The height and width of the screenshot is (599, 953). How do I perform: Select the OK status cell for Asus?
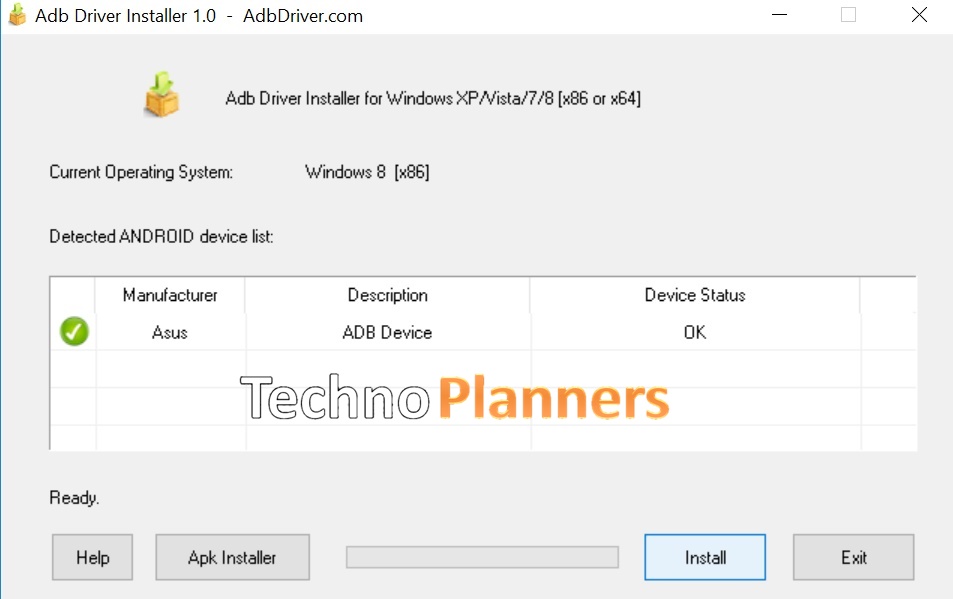tap(694, 332)
